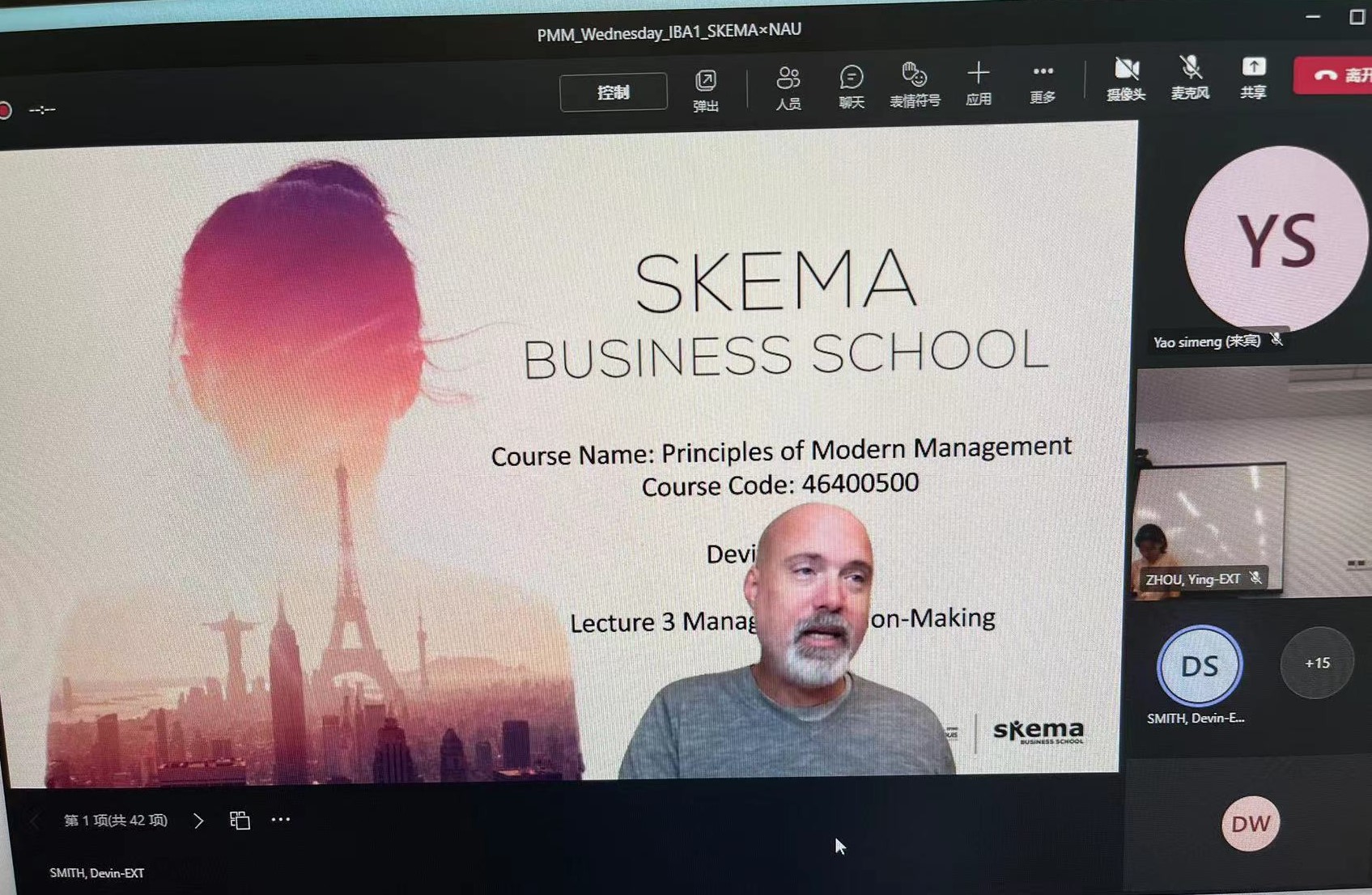The image size is (1372, 895).
Task: Click the Pop out (弹出) icon
Action: pyautogui.click(x=705, y=89)
